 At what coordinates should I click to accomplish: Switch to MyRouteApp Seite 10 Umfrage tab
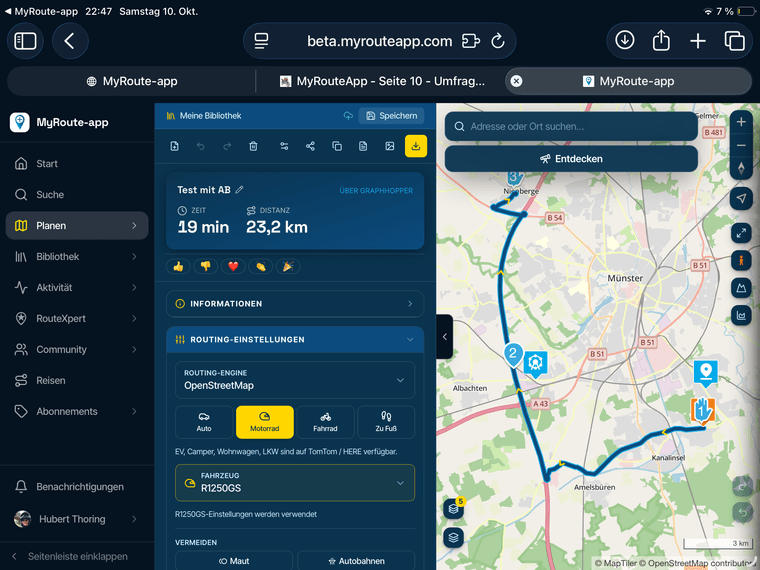point(382,81)
